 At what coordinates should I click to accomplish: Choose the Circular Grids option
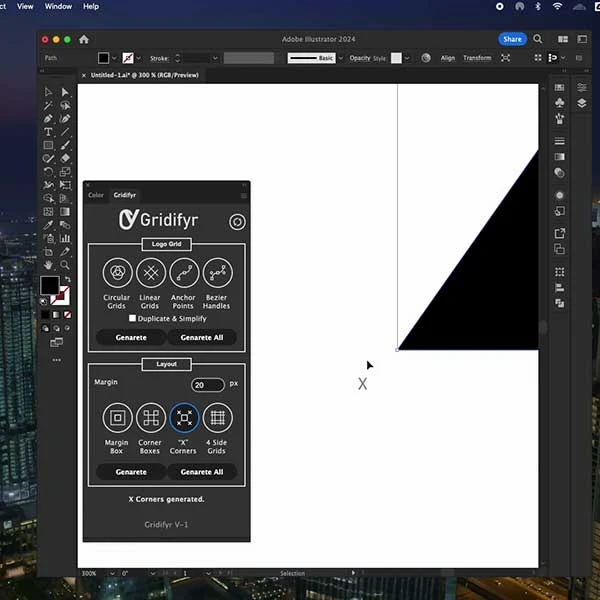117,272
